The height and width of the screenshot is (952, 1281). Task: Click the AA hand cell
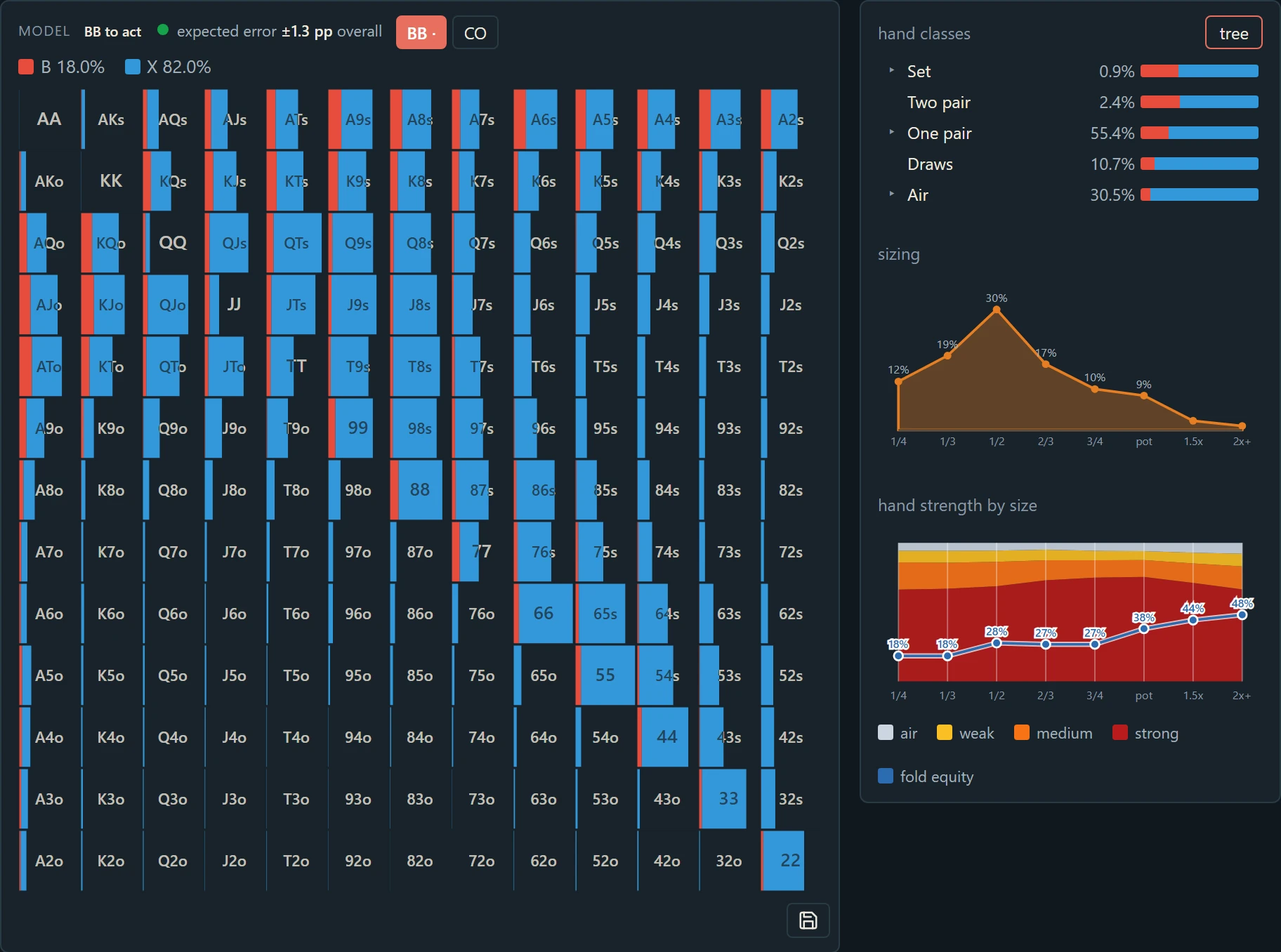[x=49, y=119]
